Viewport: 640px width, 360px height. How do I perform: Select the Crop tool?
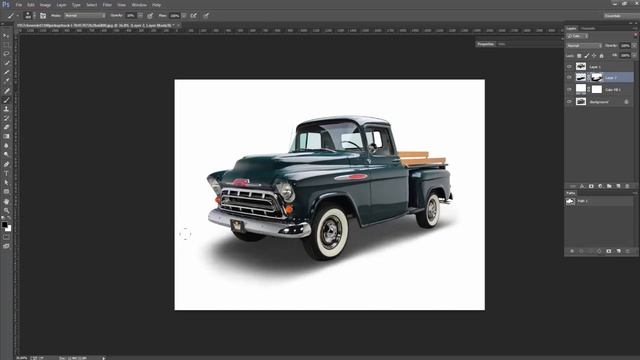(6, 72)
